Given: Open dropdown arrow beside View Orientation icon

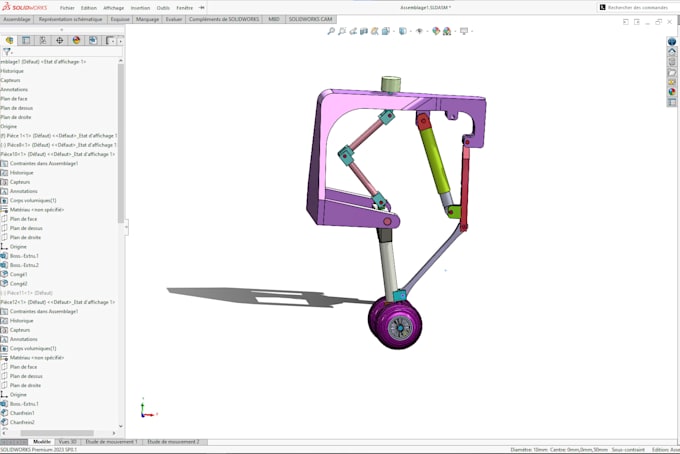Looking at the screenshot, I should [393, 31].
